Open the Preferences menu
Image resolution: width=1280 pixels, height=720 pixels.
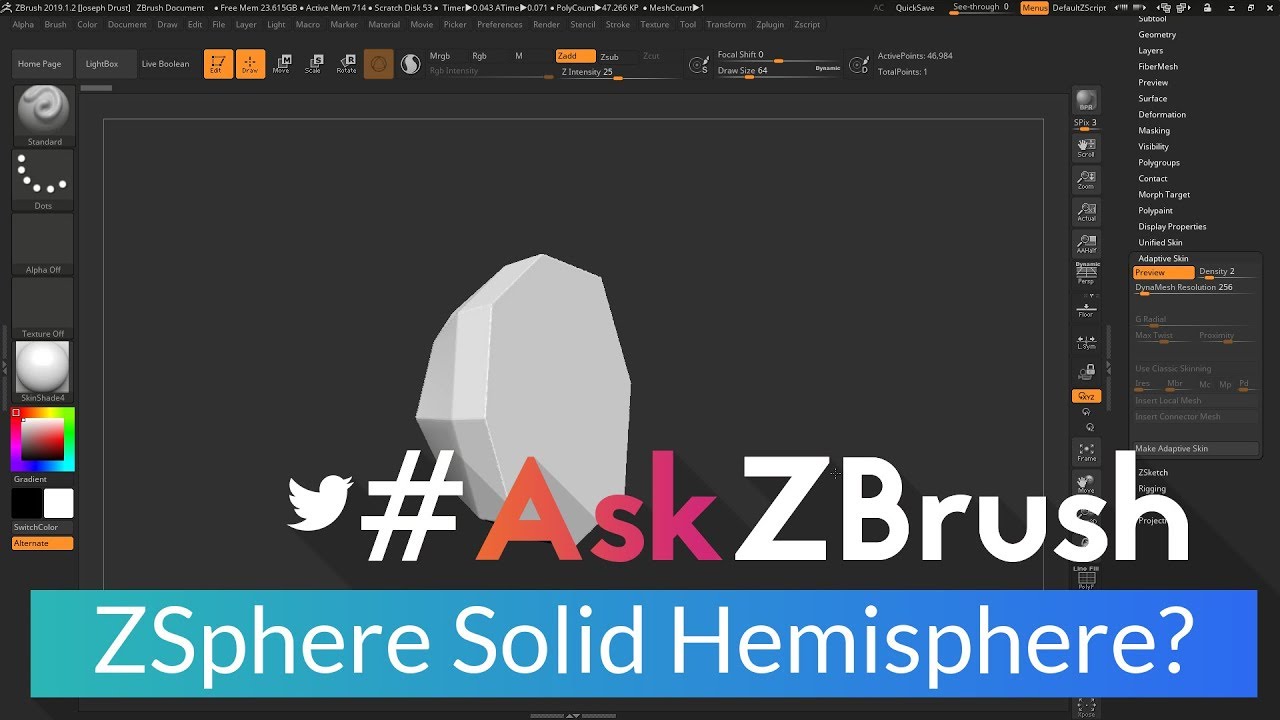tap(500, 24)
